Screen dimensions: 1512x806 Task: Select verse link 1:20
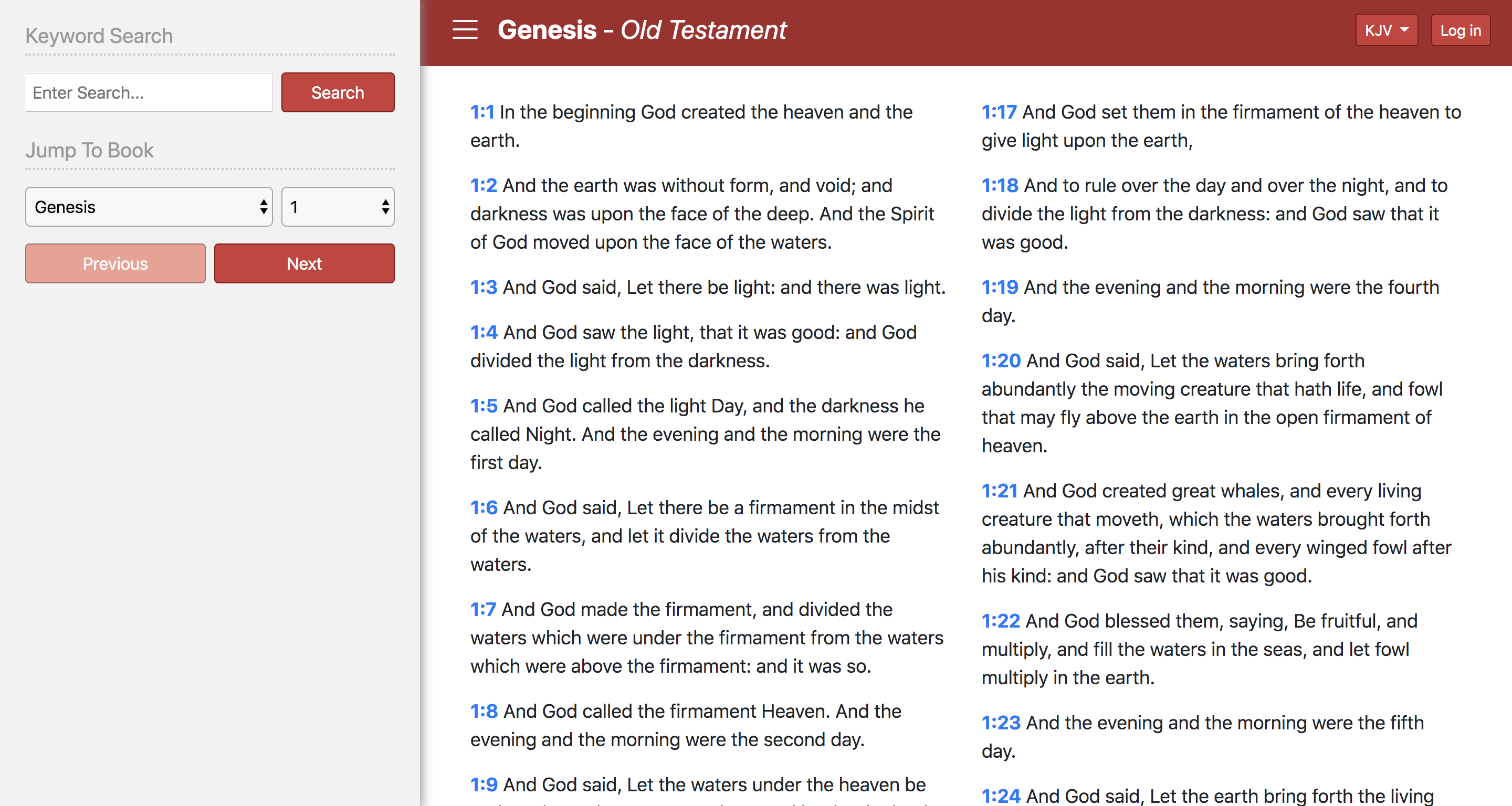point(1001,361)
